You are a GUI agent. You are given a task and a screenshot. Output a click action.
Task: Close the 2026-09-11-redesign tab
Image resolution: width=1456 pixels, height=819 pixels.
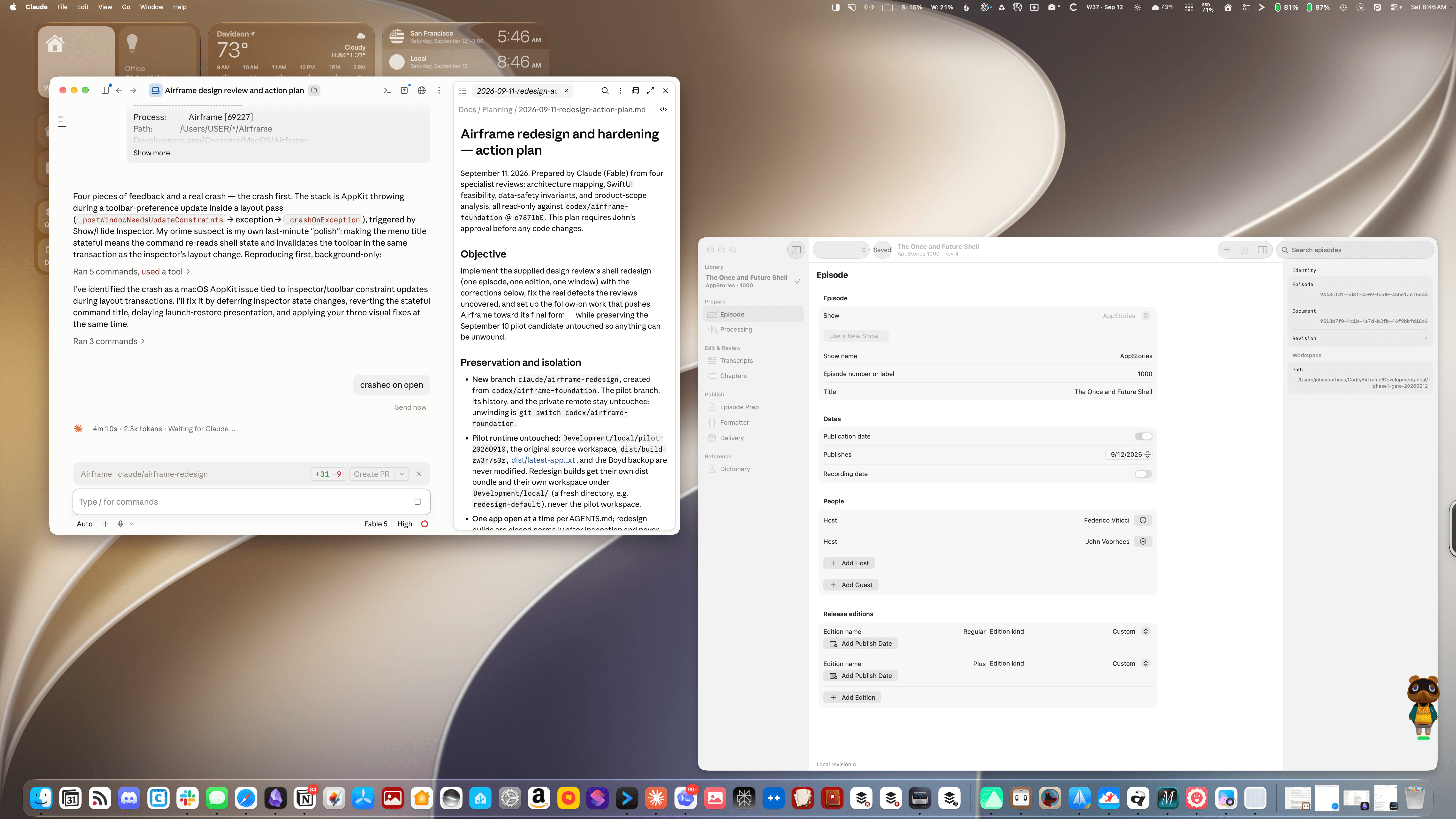coord(566,91)
